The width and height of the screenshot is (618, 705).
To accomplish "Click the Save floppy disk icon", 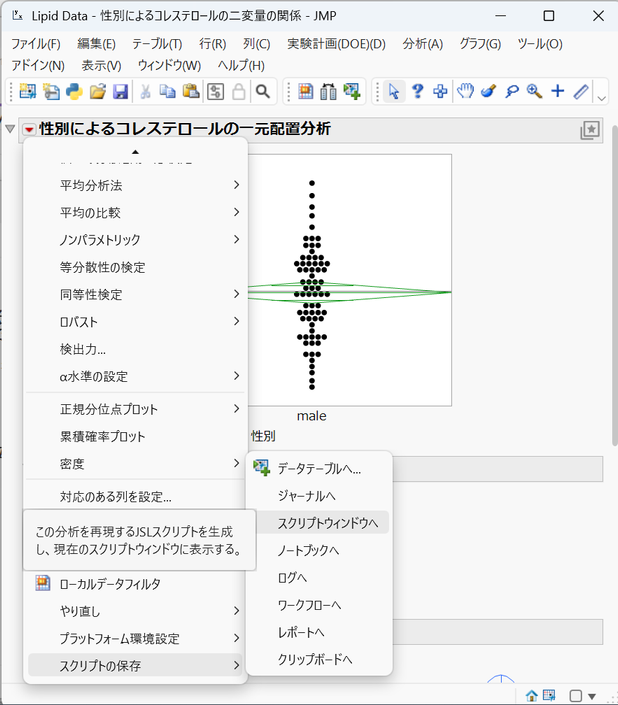I will (x=120, y=92).
